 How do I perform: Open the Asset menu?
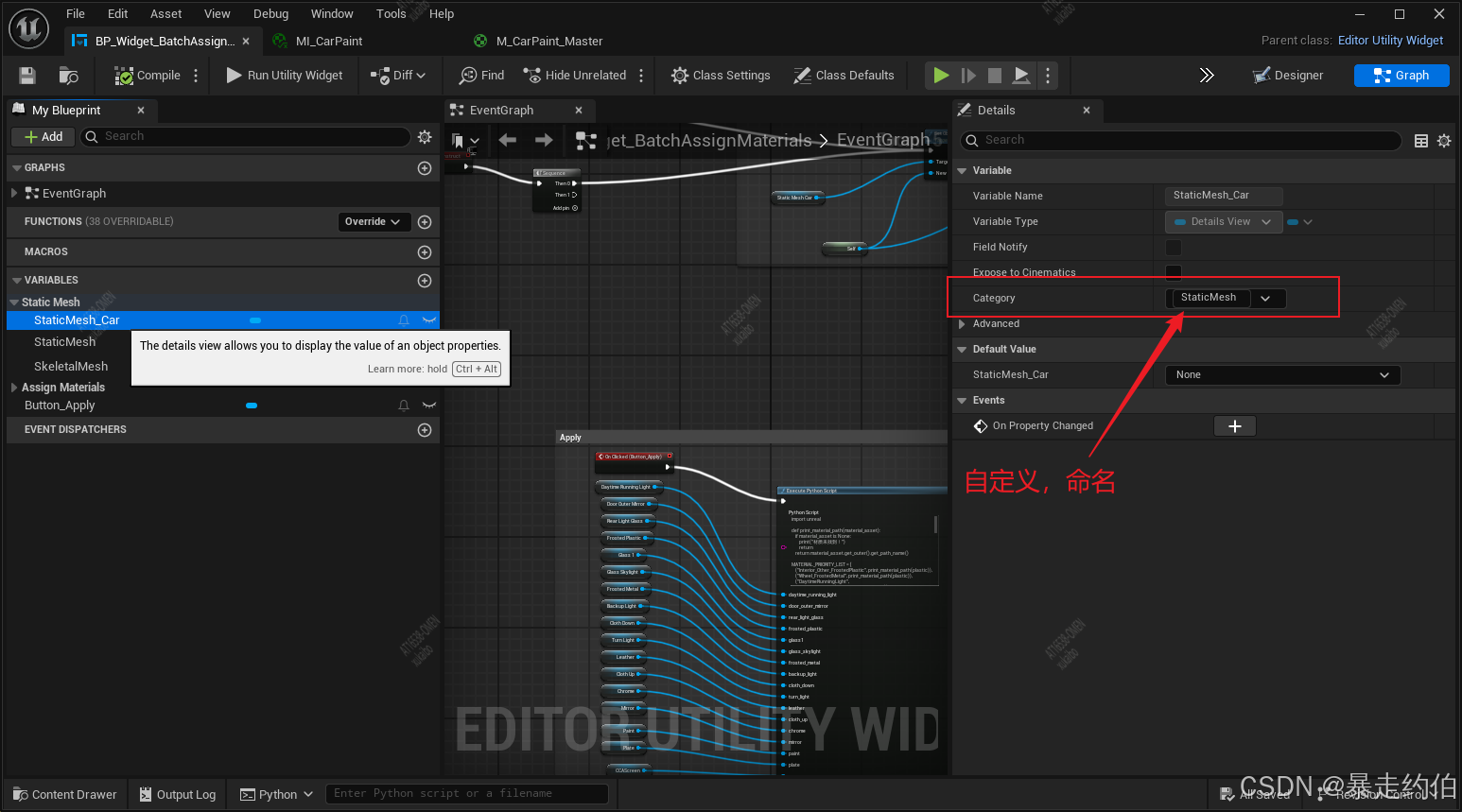(165, 13)
